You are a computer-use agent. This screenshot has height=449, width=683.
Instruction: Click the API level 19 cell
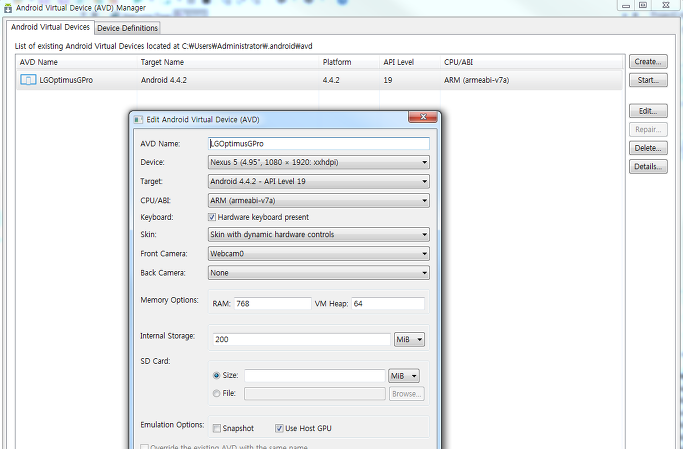388,80
